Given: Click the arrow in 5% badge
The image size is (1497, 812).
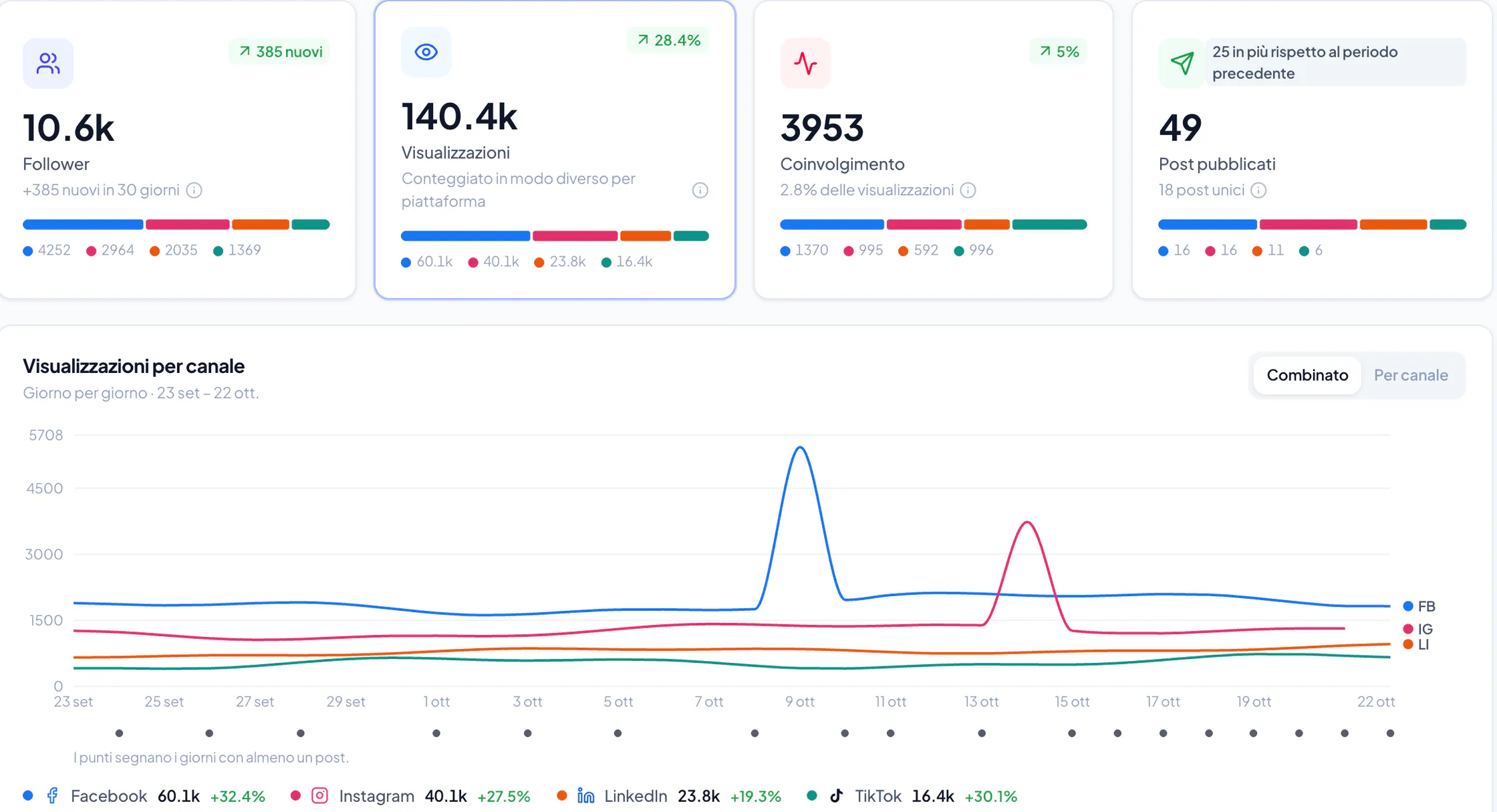Looking at the screenshot, I should (1045, 51).
